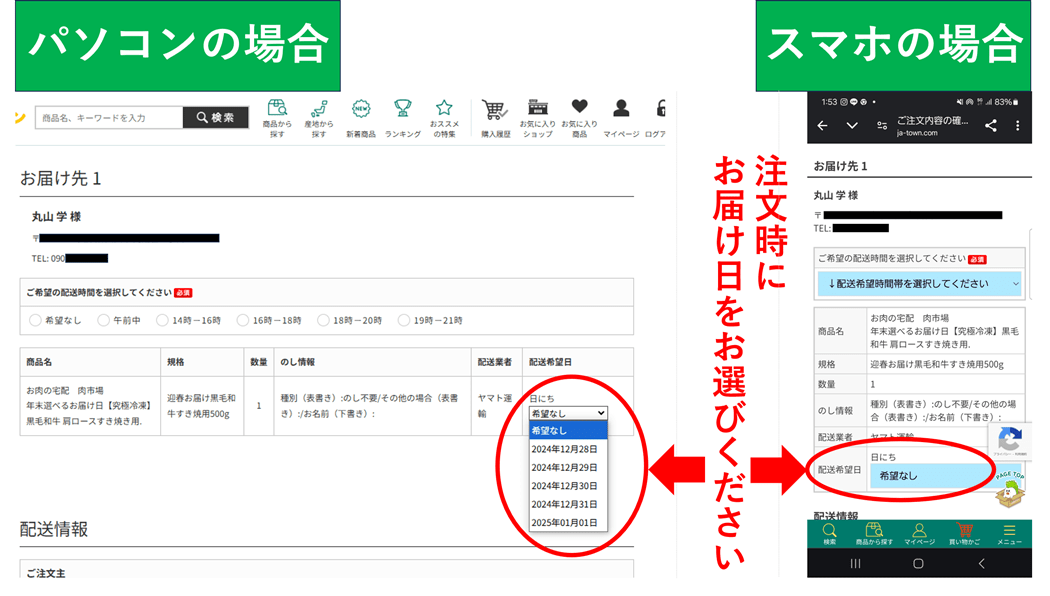Screen dimensions: 1050x596
Task: Open the メニュー tab in mobile bottom bar
Action: coord(1009,532)
